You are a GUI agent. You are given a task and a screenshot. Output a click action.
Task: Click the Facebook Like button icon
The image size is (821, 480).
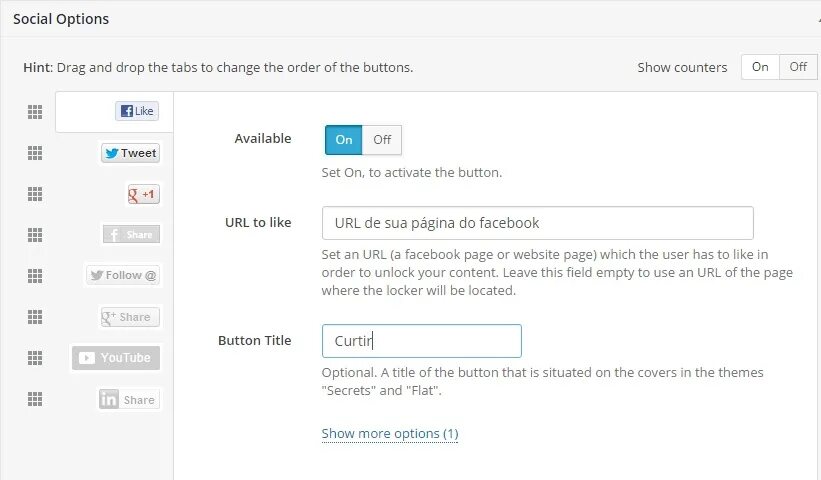tap(137, 111)
